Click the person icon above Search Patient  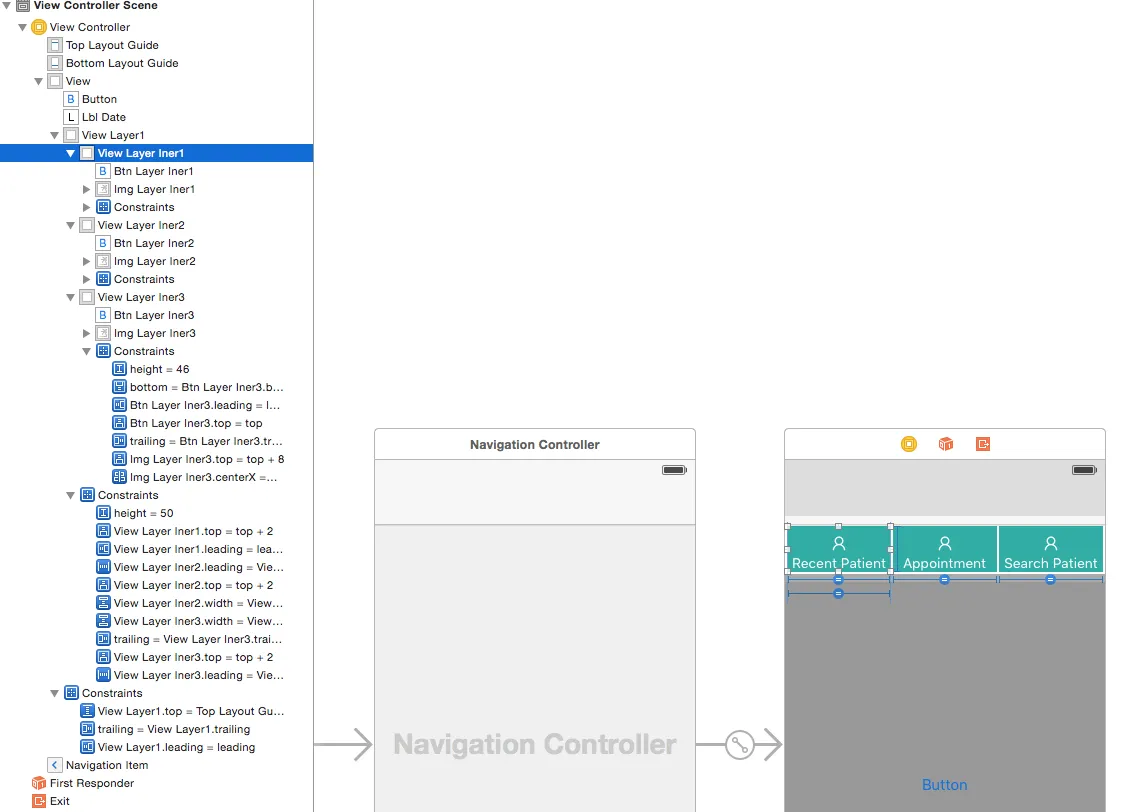(x=1051, y=544)
